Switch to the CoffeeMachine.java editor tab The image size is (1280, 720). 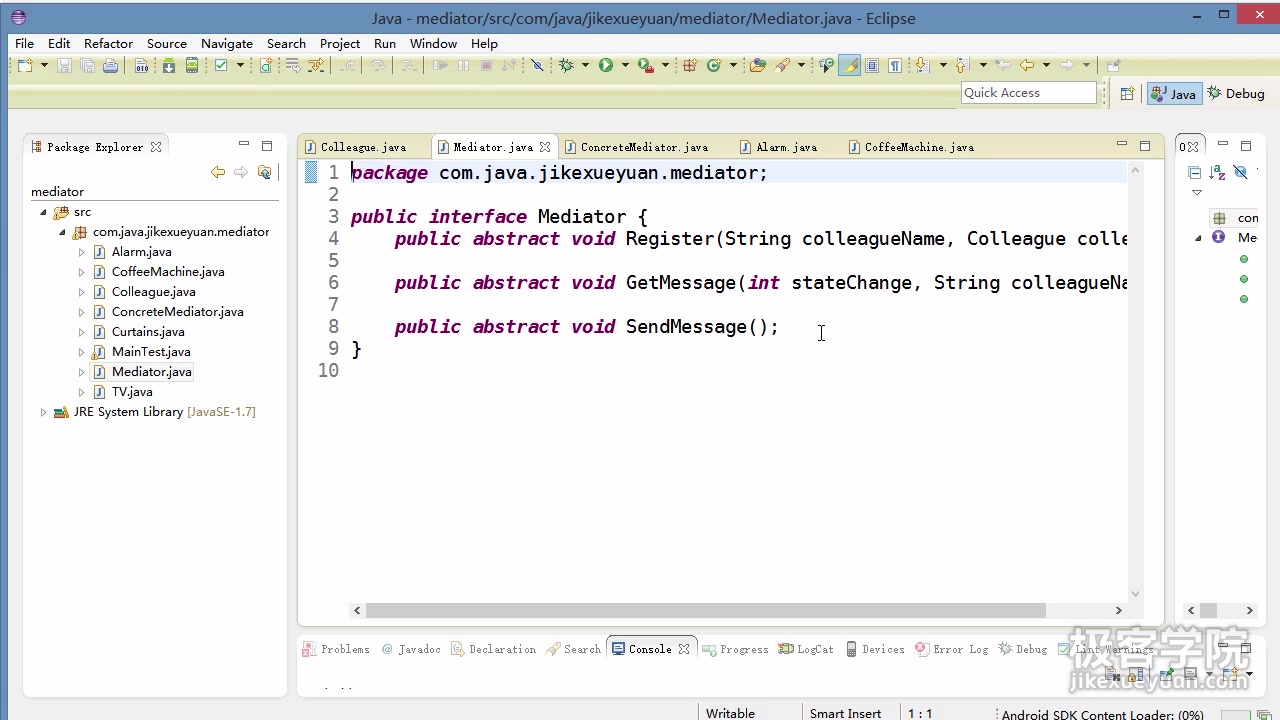click(x=919, y=147)
